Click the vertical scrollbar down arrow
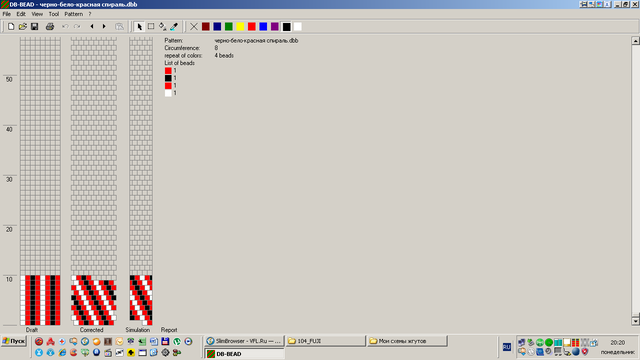The width and height of the screenshot is (640, 360). click(x=636, y=320)
